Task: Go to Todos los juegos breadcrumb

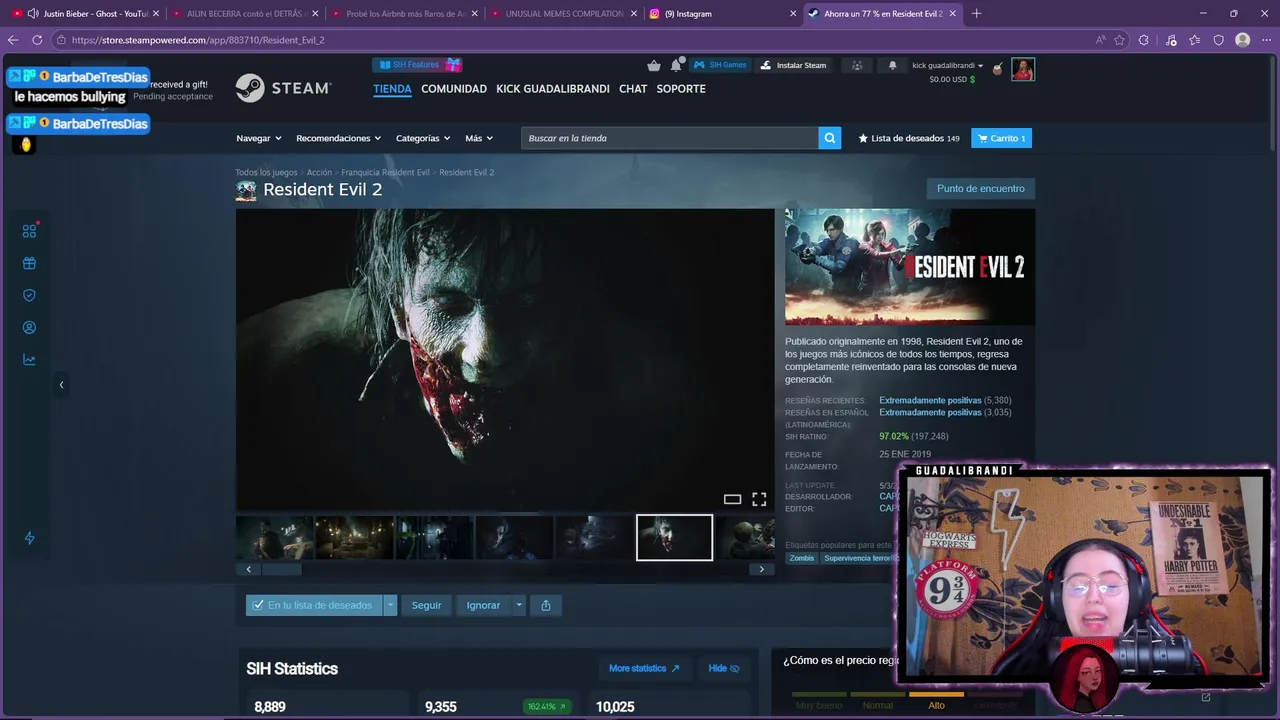Action: pyautogui.click(x=266, y=172)
